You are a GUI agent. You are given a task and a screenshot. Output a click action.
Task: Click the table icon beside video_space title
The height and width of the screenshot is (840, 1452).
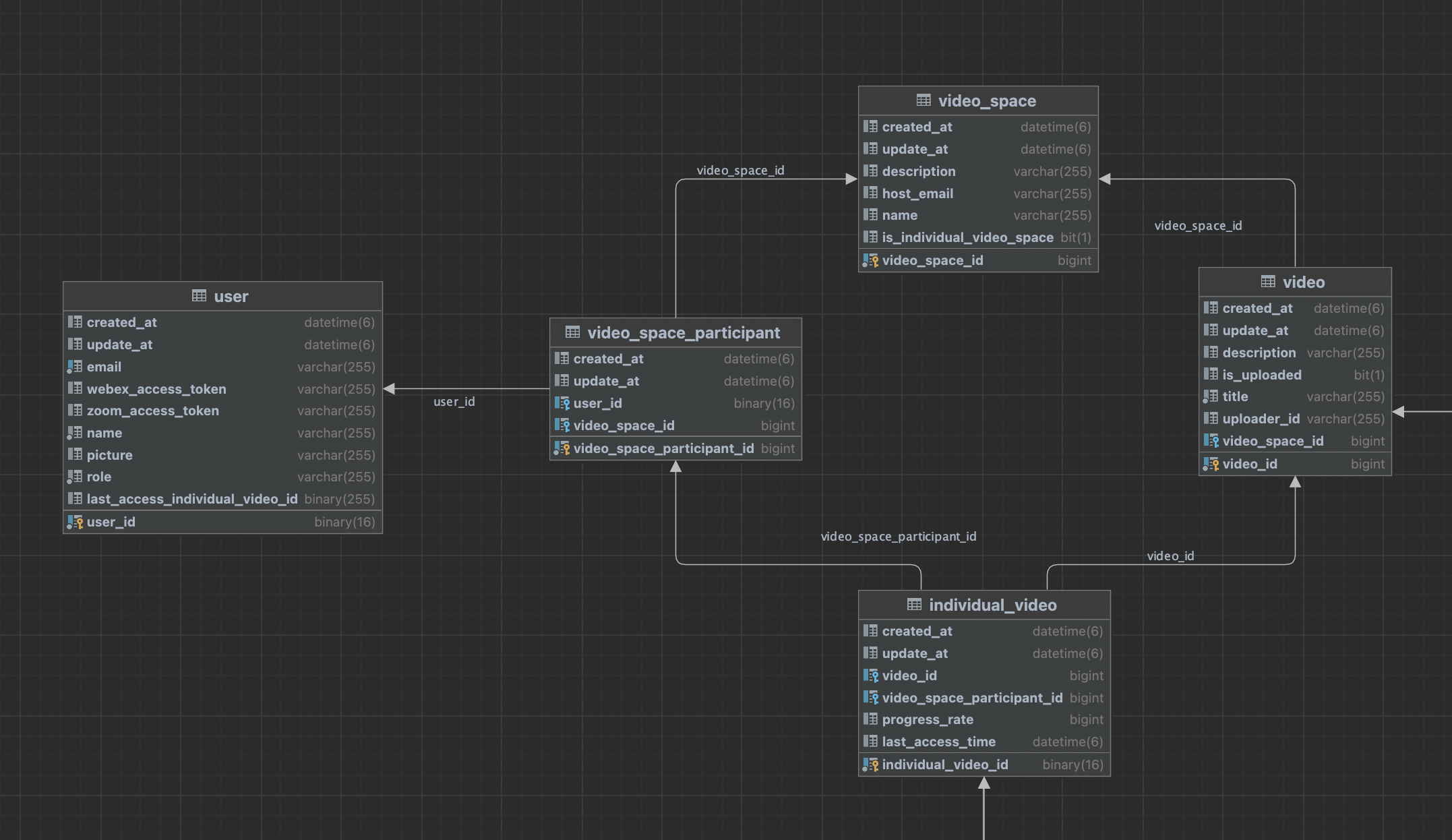click(x=924, y=100)
